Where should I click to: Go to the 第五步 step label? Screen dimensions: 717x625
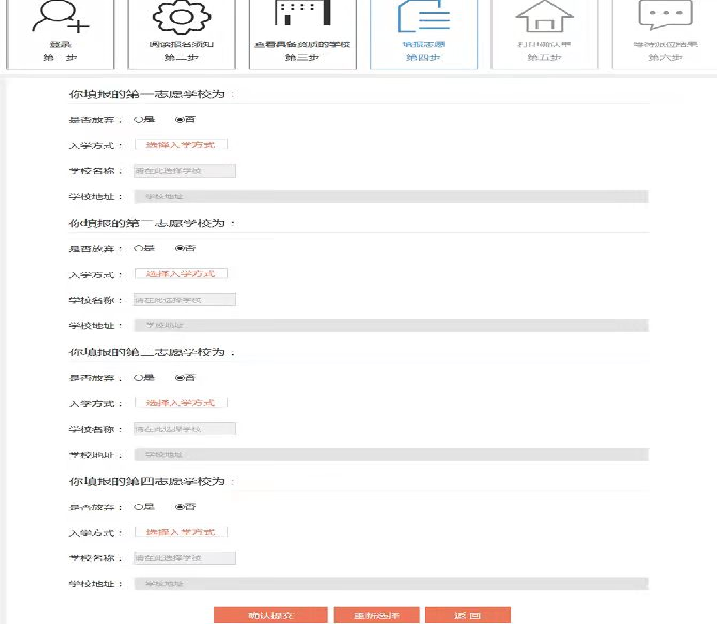(x=544, y=58)
